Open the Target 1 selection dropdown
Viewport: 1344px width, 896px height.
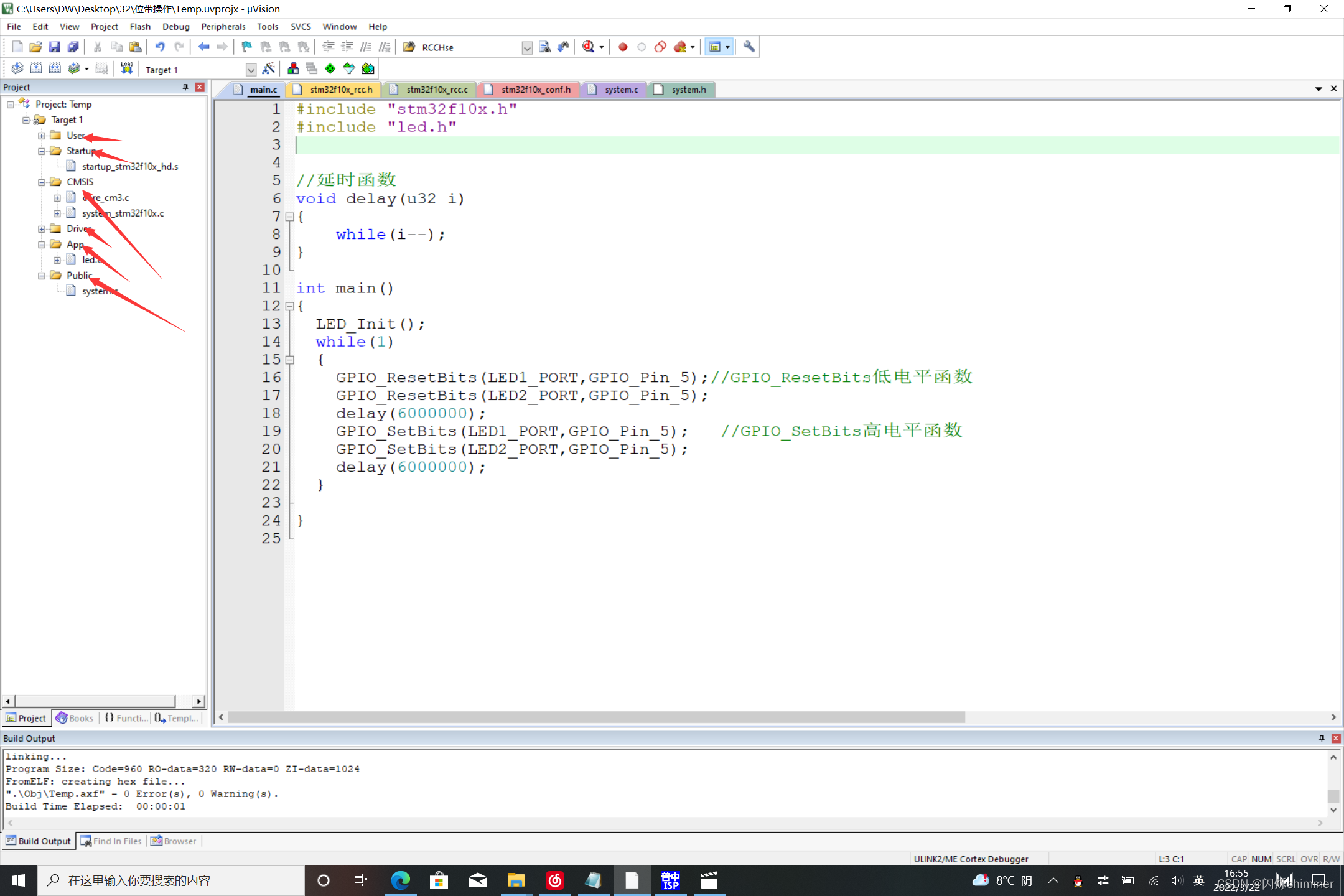[251, 69]
